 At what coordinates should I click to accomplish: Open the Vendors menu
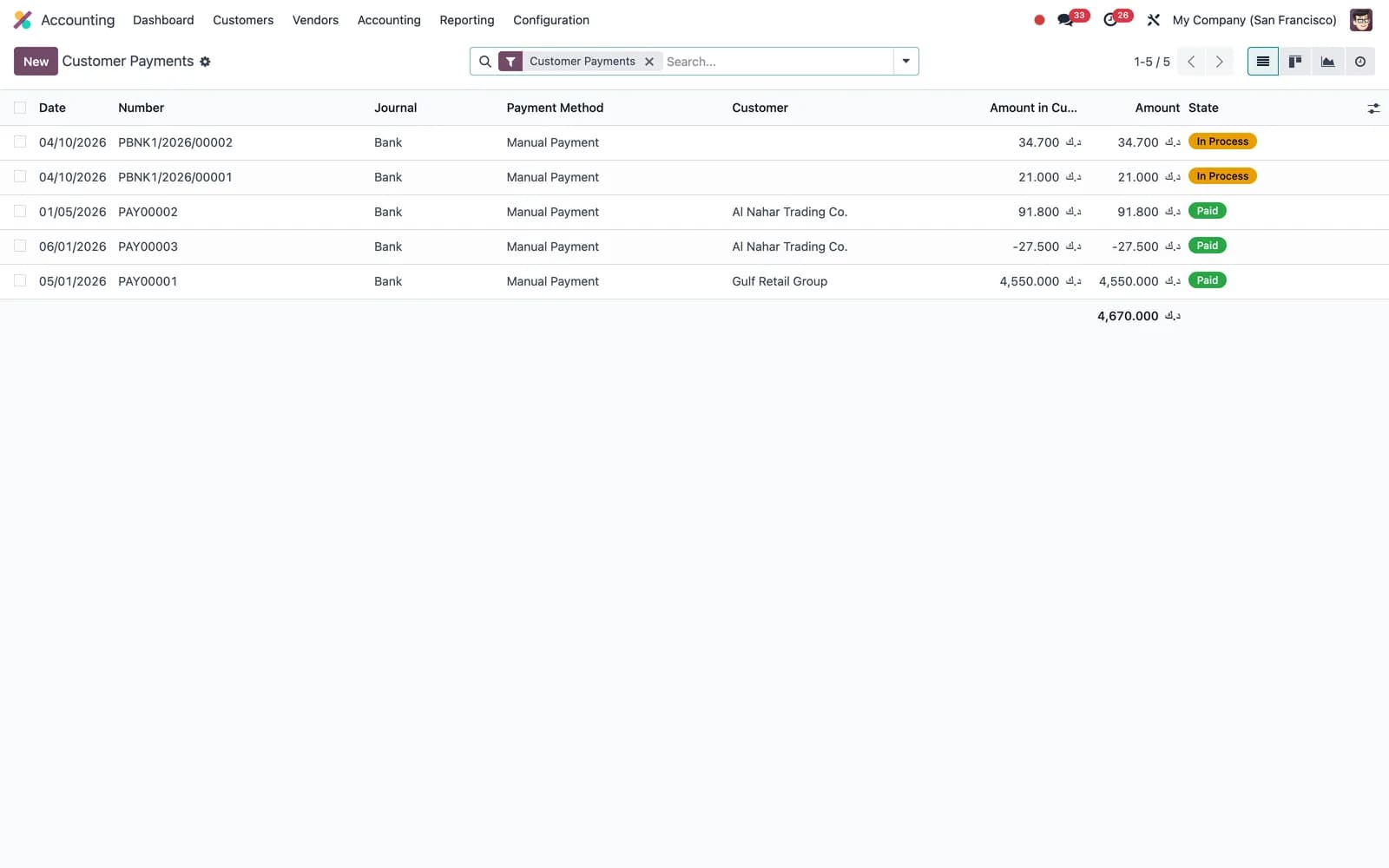click(315, 20)
